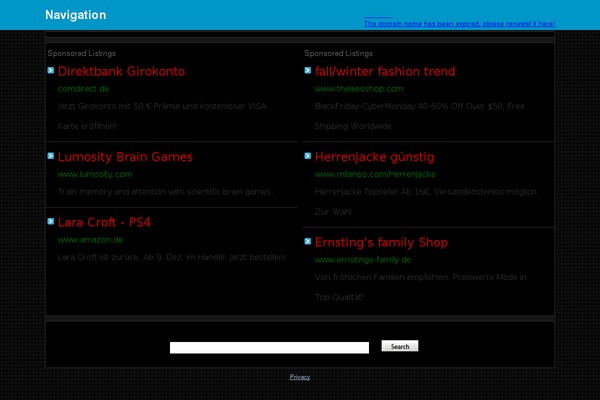
Task: Open the Ernsting's family Shop listing
Action: [381, 242]
